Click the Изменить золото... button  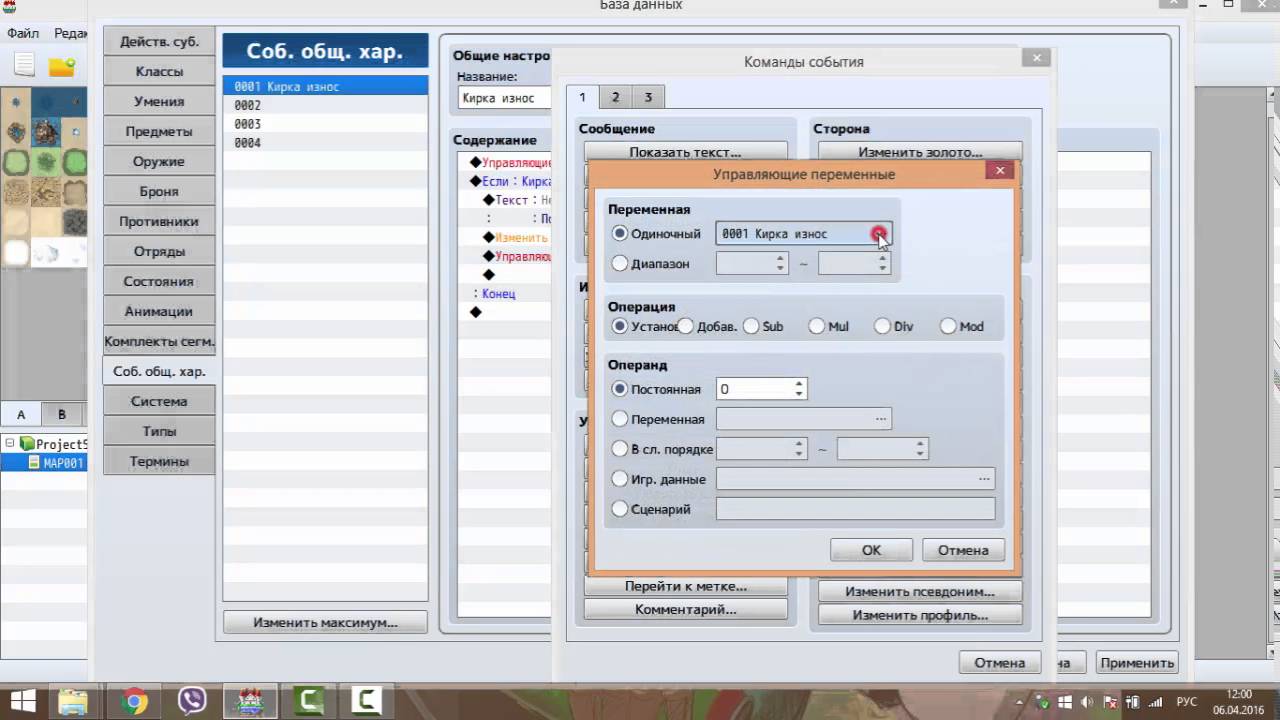pos(920,152)
